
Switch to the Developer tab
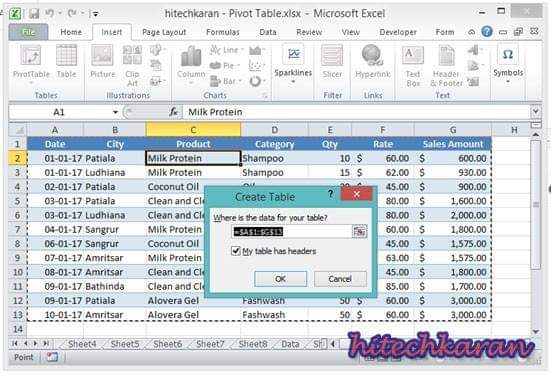398,32
